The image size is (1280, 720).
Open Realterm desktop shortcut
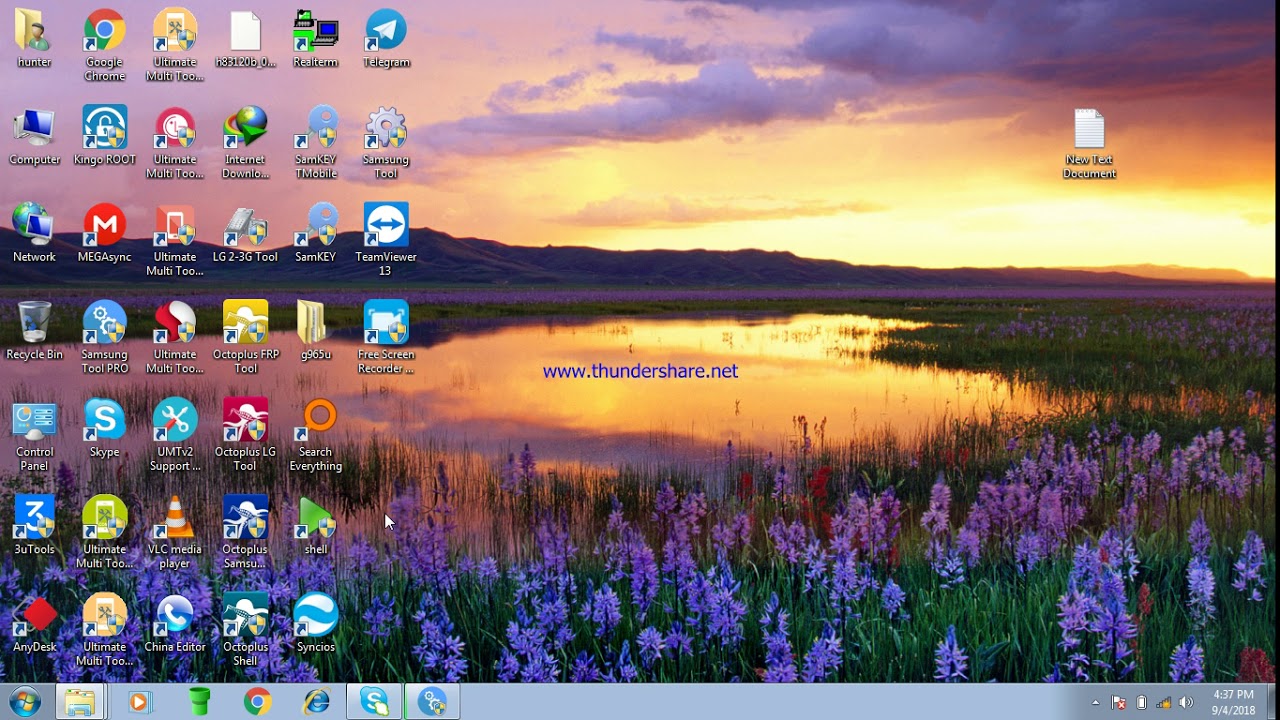pyautogui.click(x=315, y=38)
